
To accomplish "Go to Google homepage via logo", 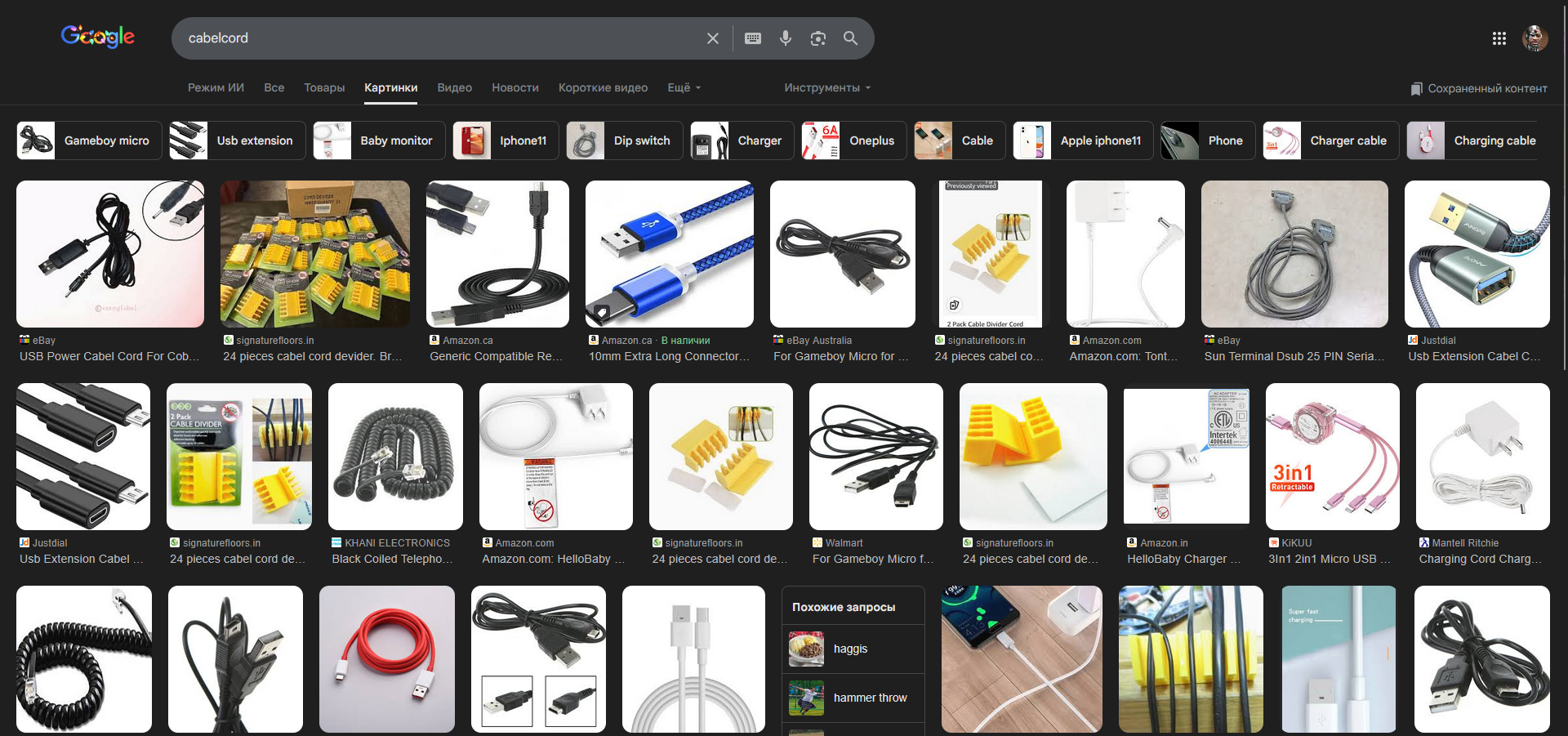I will tap(98, 37).
